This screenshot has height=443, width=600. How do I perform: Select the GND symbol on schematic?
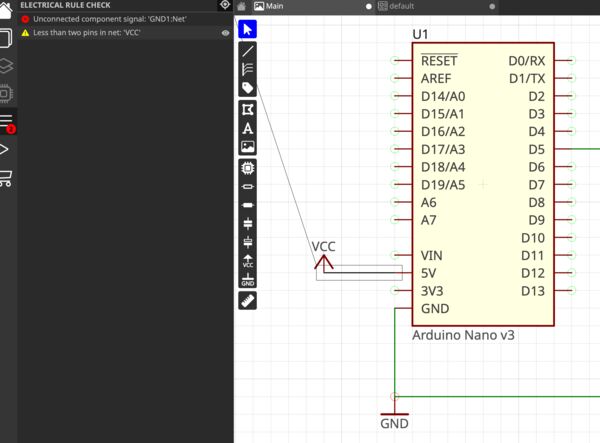[395, 414]
